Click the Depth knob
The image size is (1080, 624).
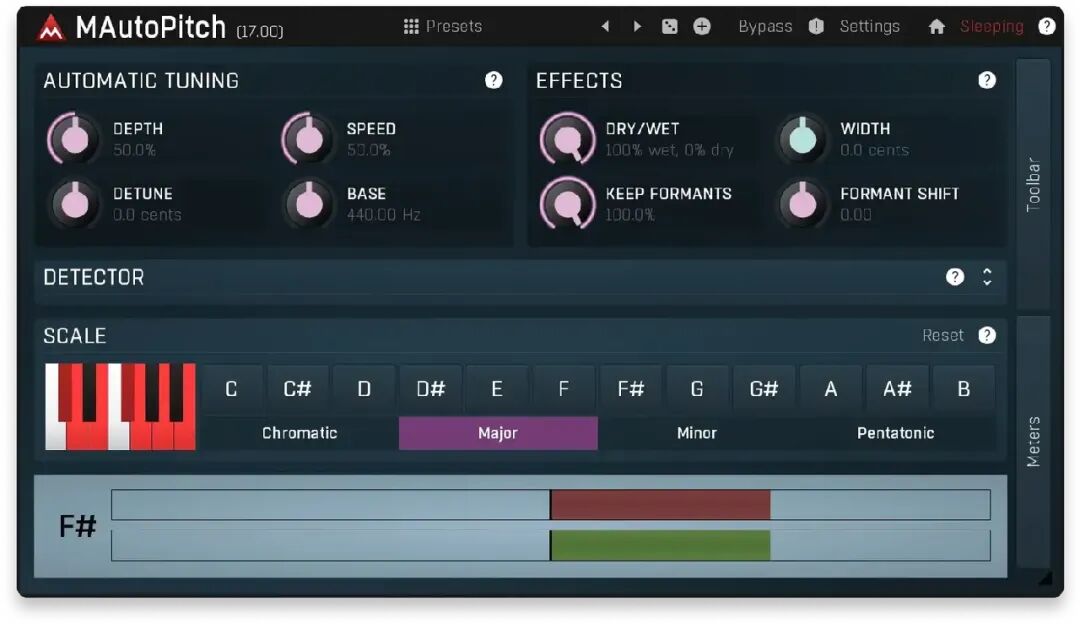point(74,139)
